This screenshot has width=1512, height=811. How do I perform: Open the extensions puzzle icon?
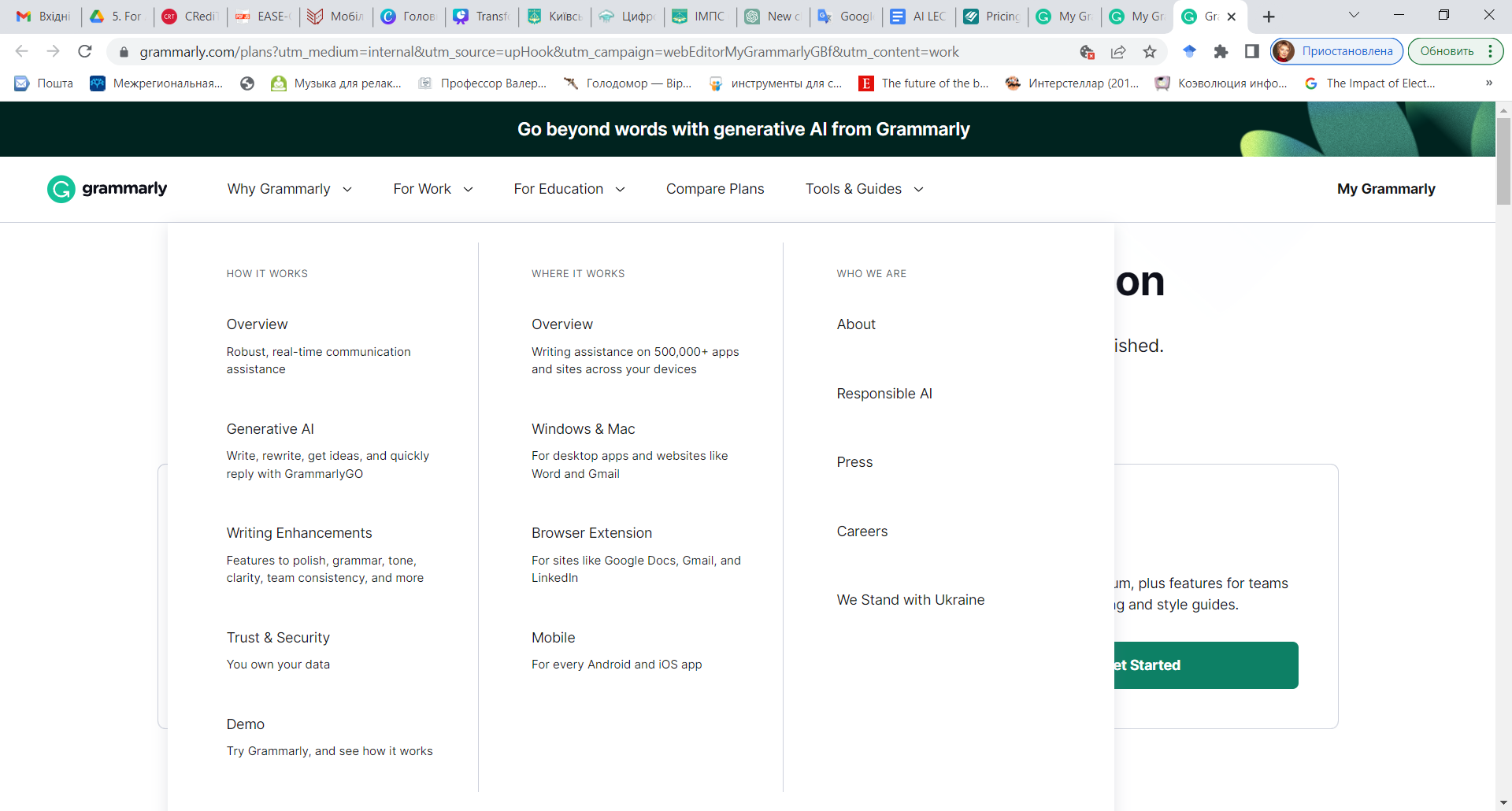(1221, 52)
